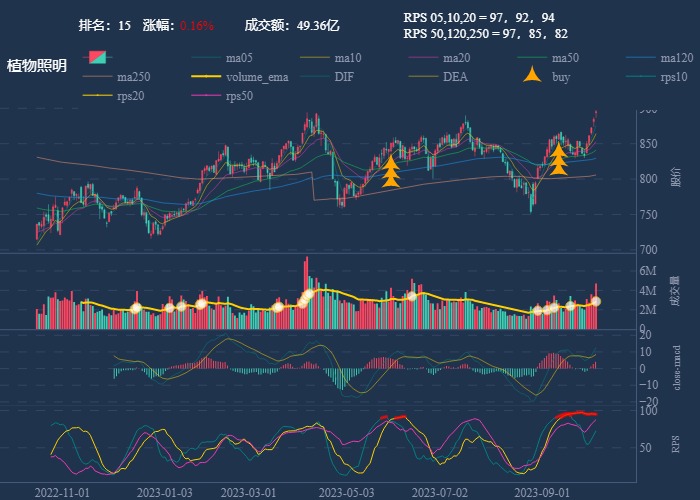Click the buy arrow marker near 2023-05

391,171
